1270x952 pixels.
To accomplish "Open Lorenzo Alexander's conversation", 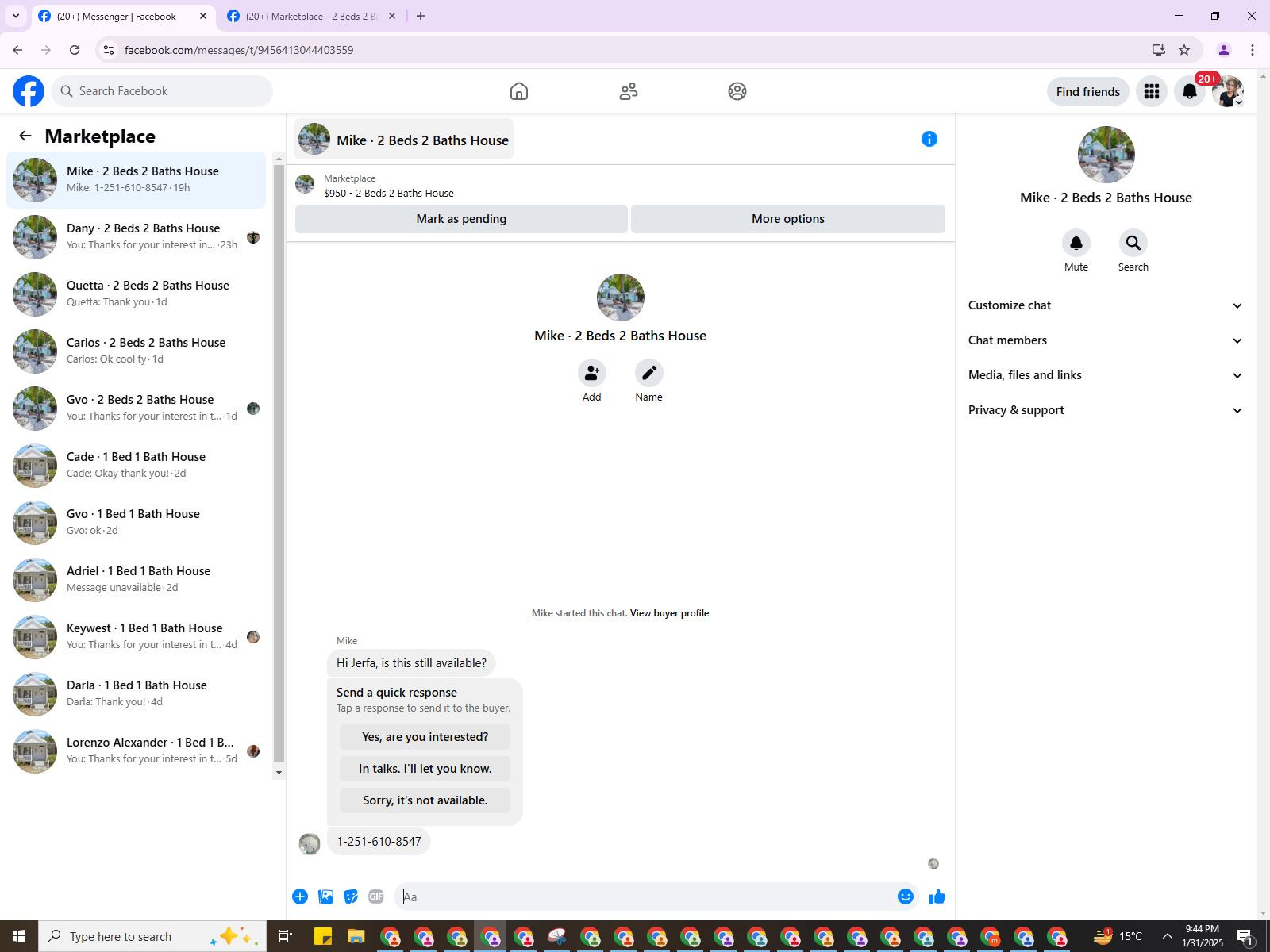I will tap(137, 751).
